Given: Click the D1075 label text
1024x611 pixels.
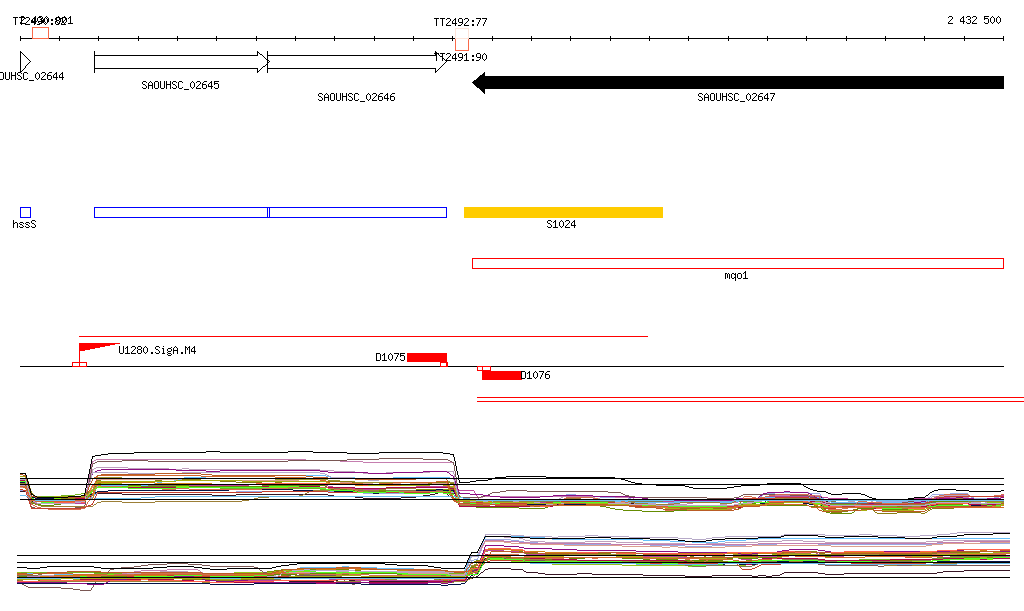Looking at the screenshot, I should [391, 357].
